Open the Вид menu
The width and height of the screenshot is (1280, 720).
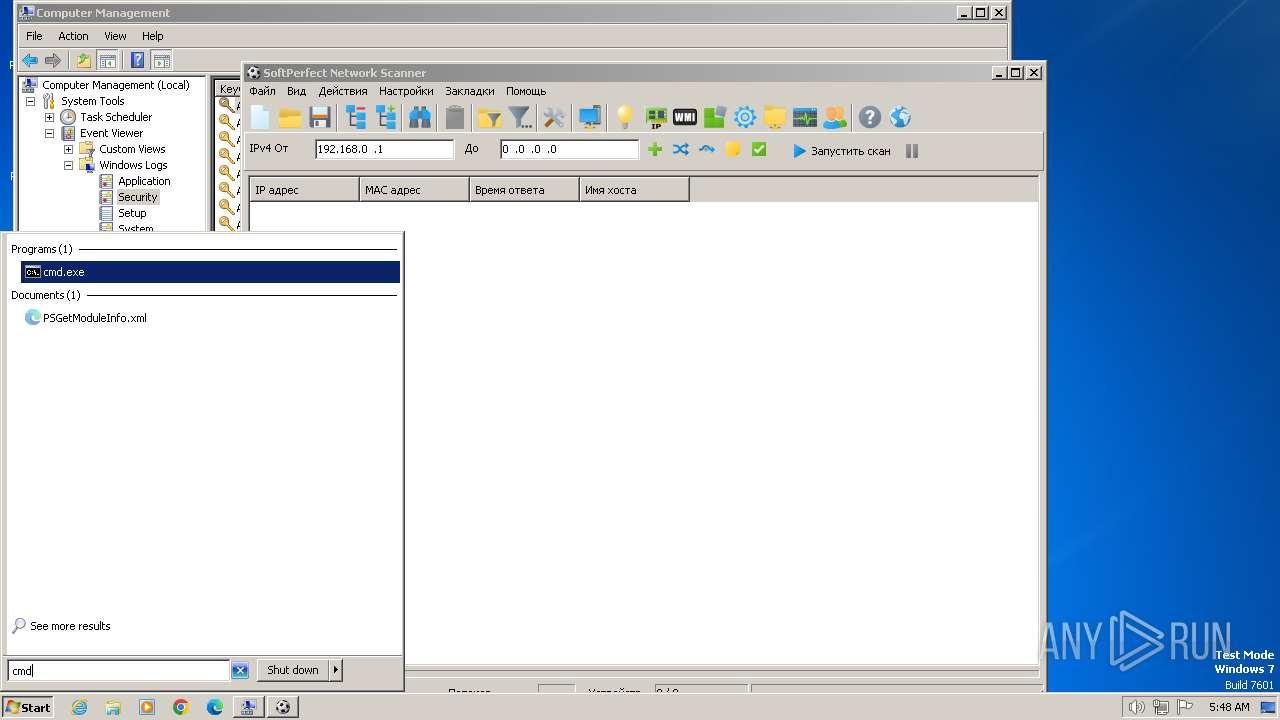pyautogui.click(x=296, y=91)
